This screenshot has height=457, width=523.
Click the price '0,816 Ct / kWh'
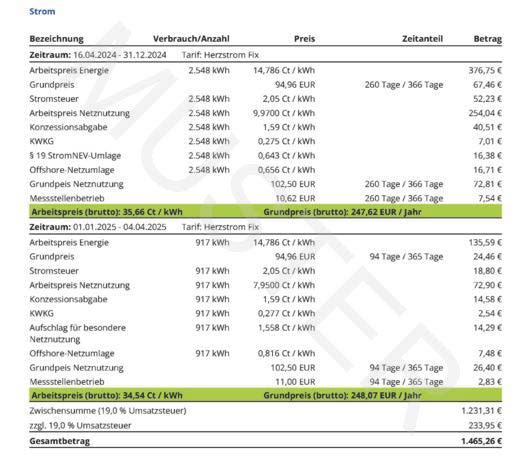point(287,353)
